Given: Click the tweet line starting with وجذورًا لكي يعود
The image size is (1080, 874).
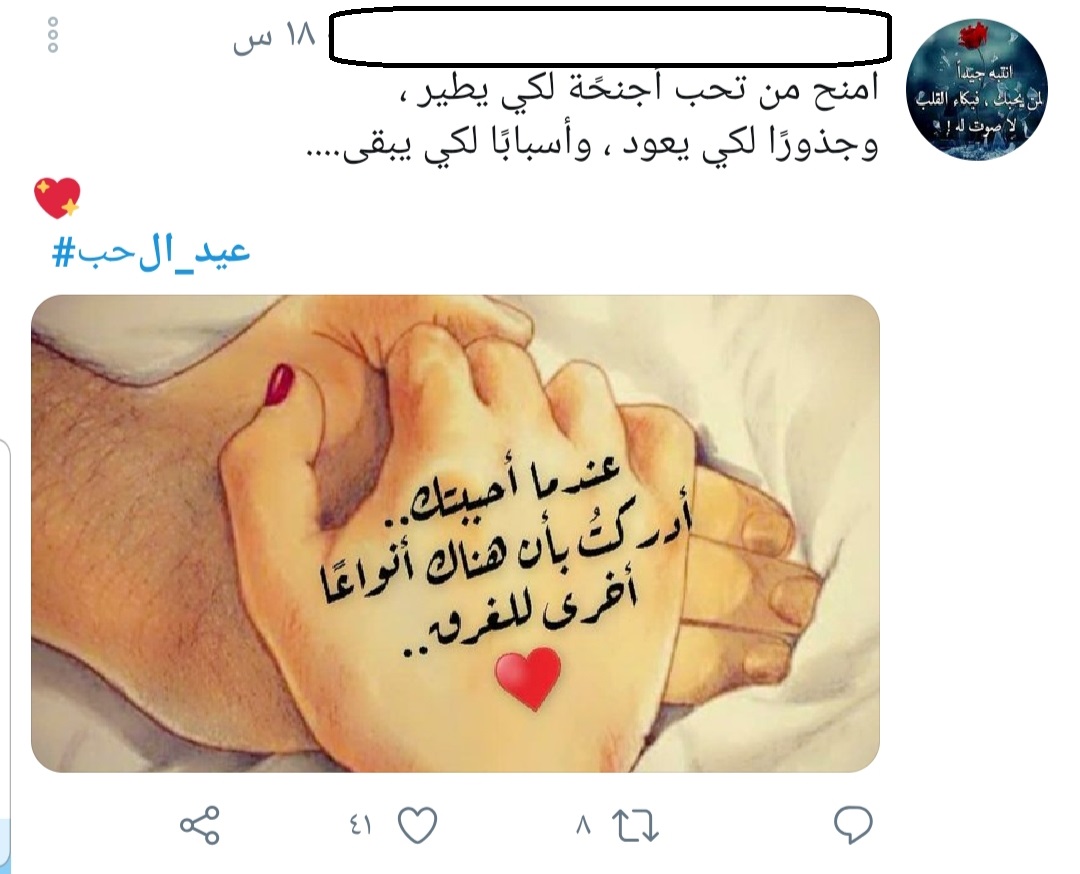Looking at the screenshot, I should (592, 144).
